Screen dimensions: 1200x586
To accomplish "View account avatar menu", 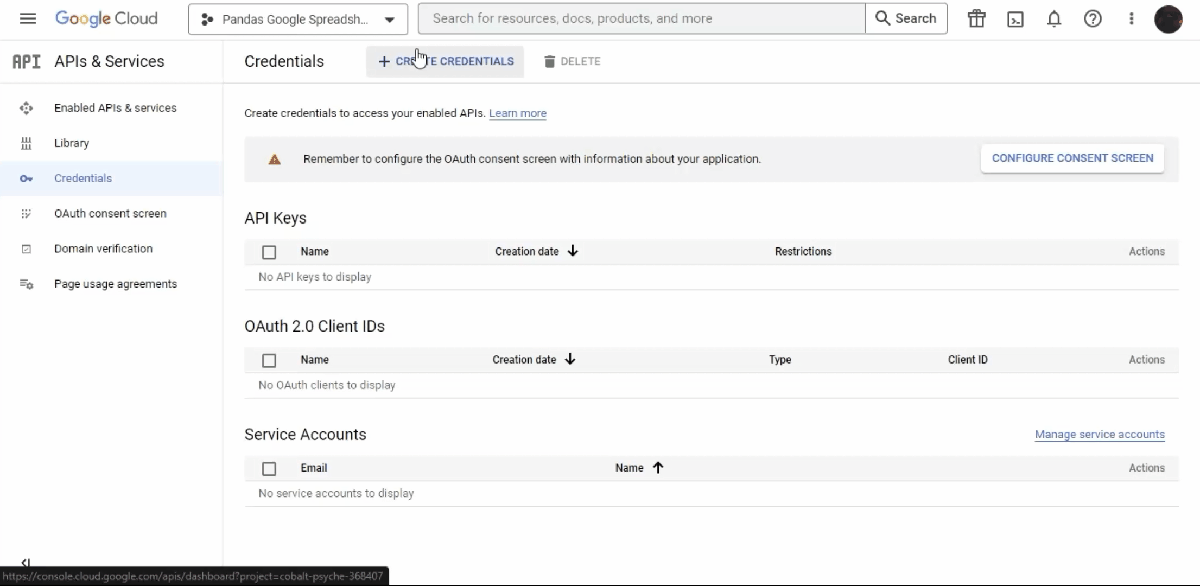I will coord(1169,18).
